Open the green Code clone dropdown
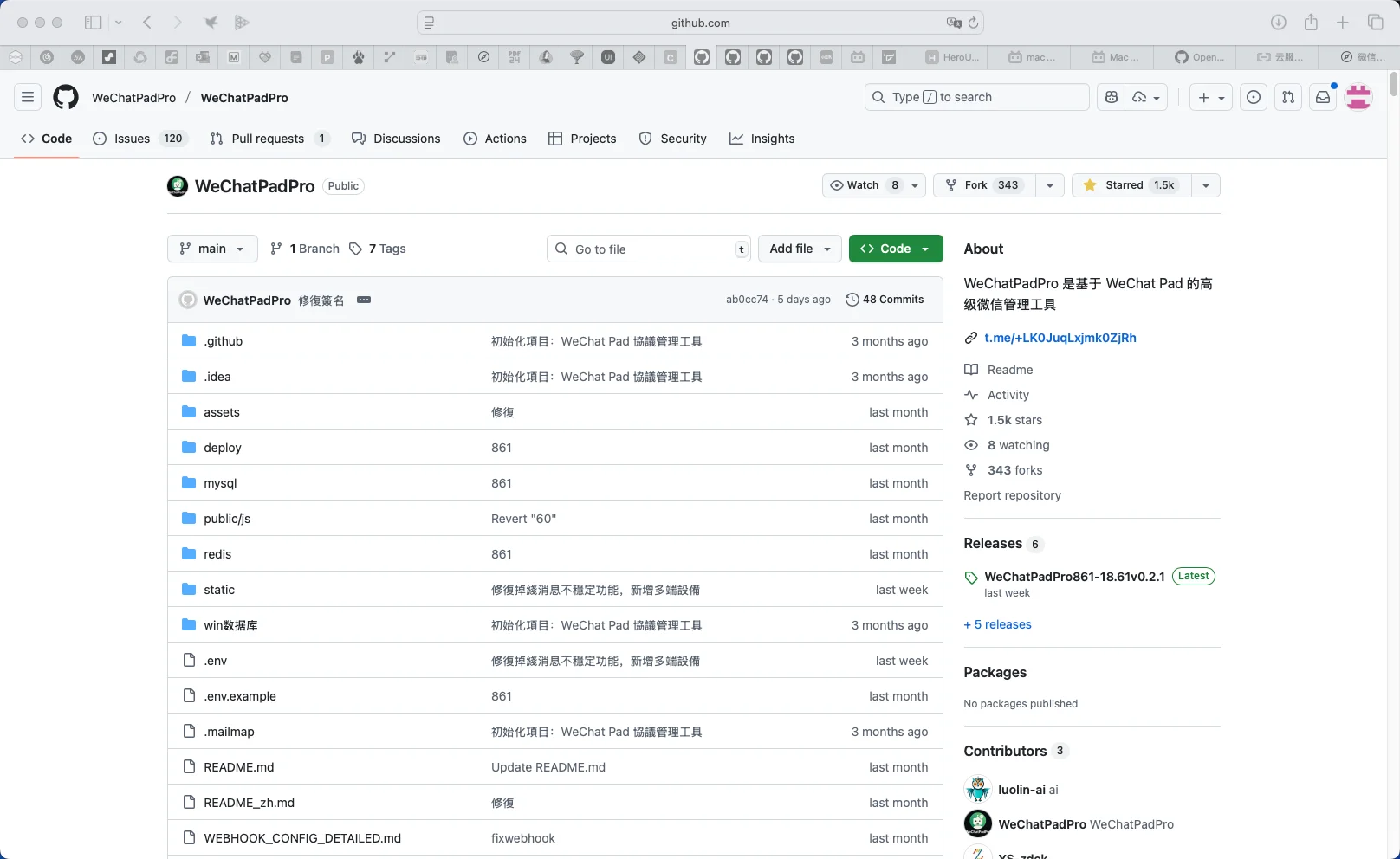 (x=896, y=249)
